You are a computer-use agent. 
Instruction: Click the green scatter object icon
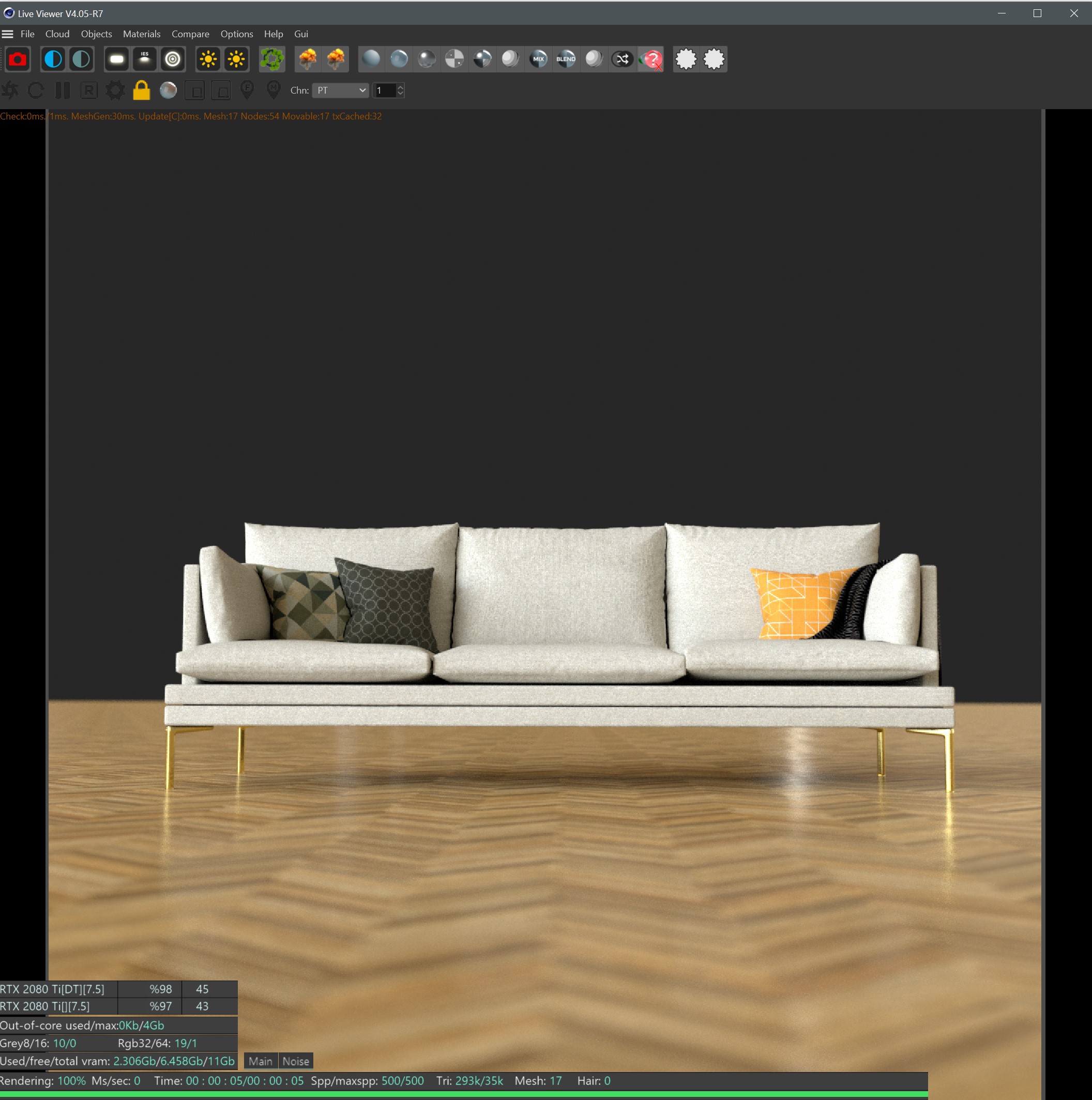pos(272,59)
